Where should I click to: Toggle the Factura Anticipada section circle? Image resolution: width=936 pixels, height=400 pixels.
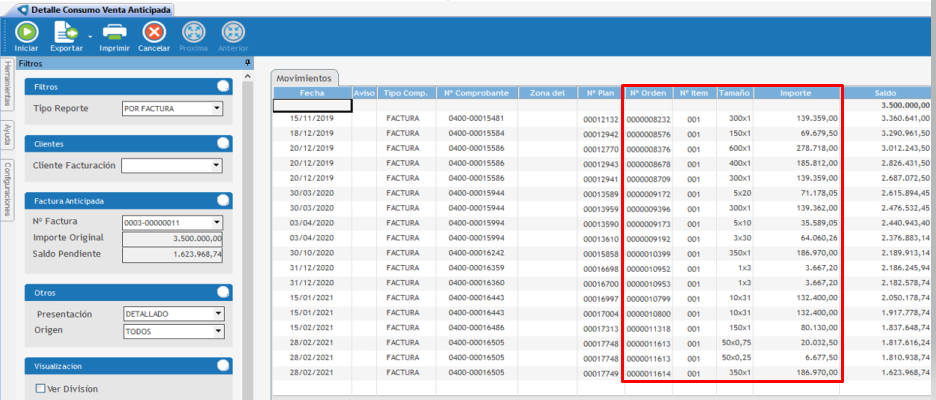point(223,200)
